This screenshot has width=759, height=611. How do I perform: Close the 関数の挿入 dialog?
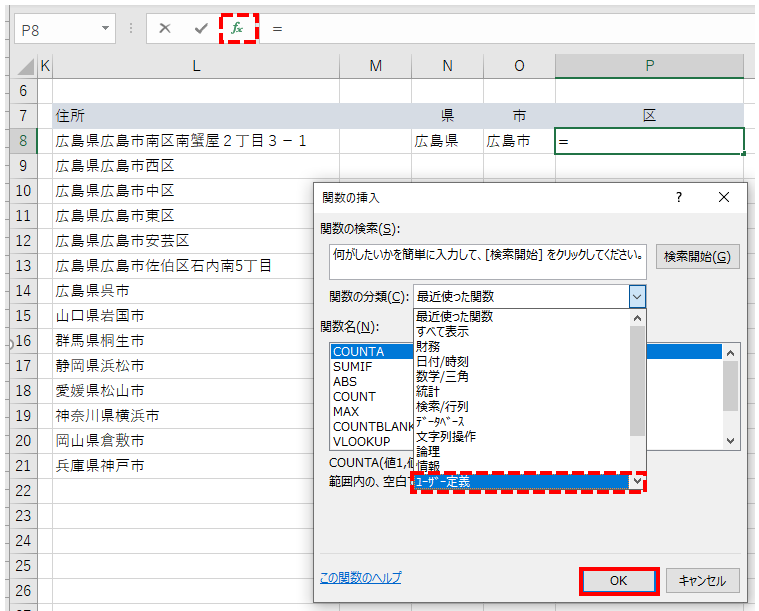(724, 198)
